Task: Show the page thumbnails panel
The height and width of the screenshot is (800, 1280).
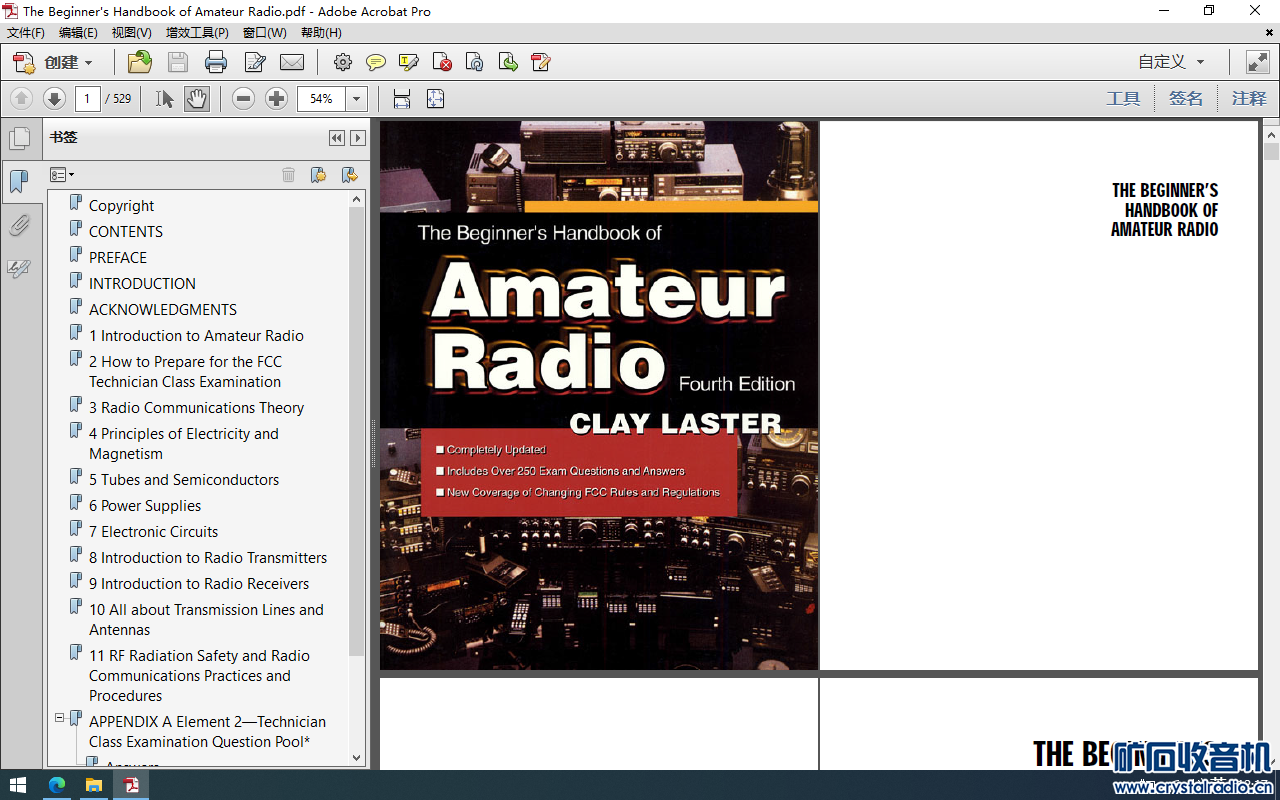Action: (19, 139)
